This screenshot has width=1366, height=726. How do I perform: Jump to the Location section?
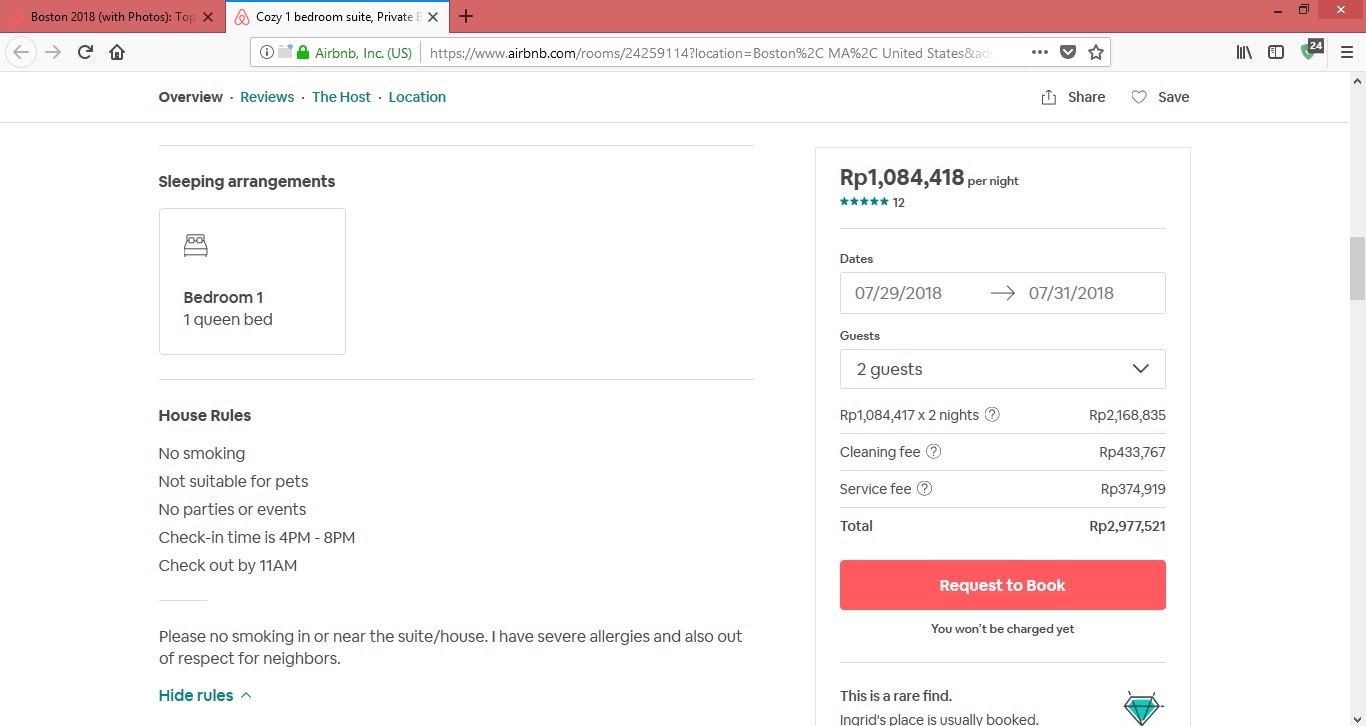(417, 97)
